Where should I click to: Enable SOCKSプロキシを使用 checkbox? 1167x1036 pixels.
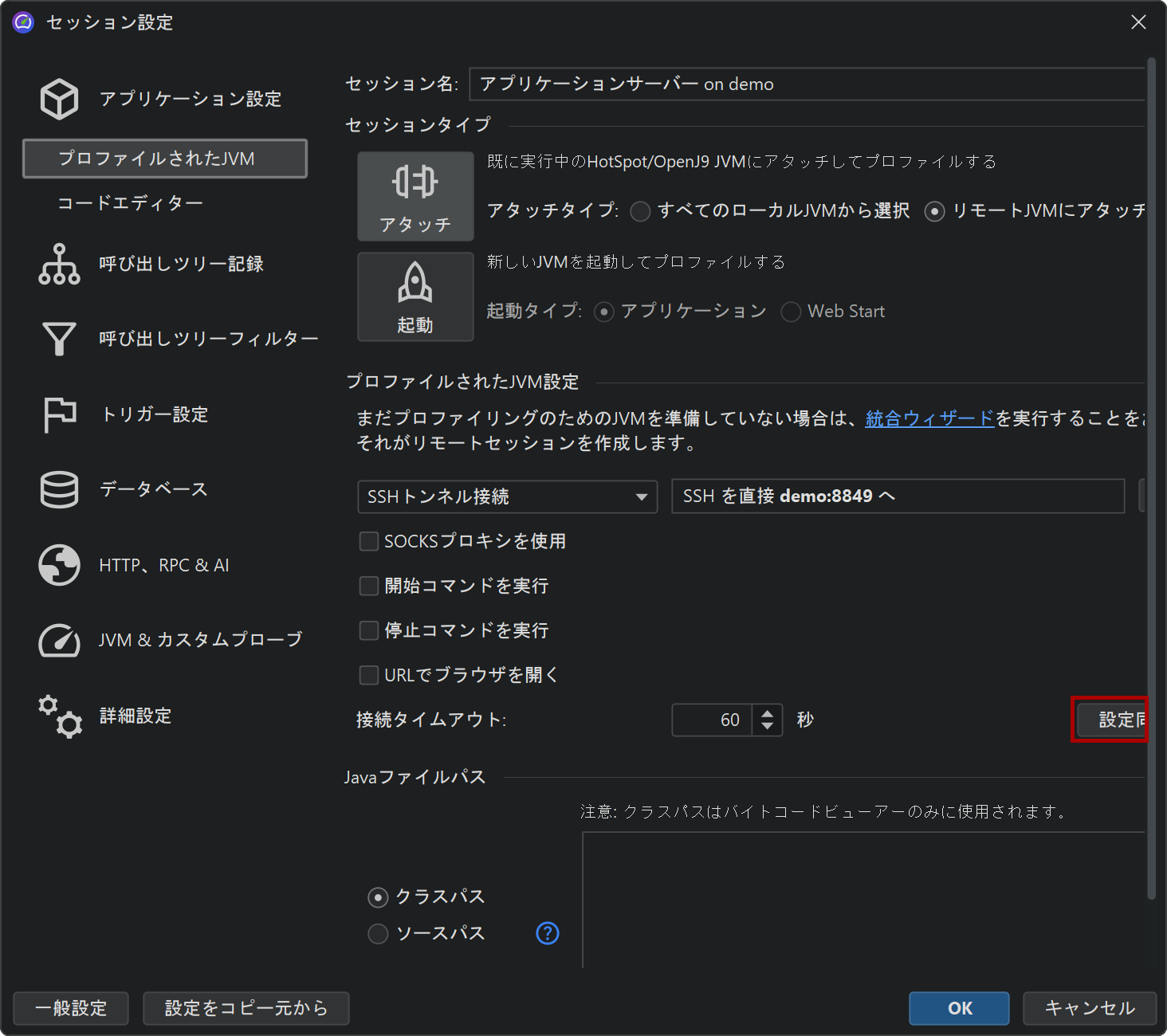[x=369, y=542]
